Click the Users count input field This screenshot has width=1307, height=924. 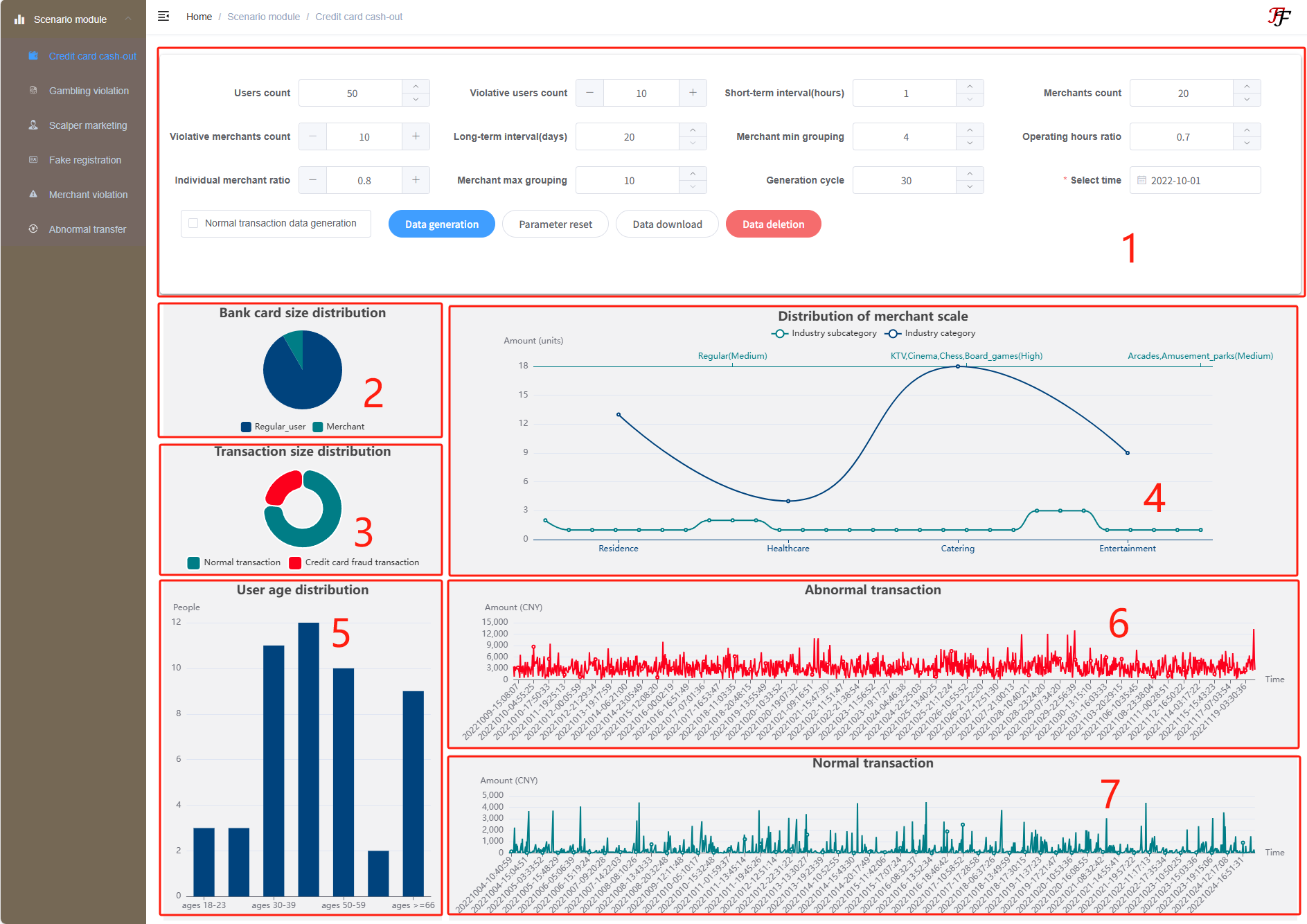point(351,93)
